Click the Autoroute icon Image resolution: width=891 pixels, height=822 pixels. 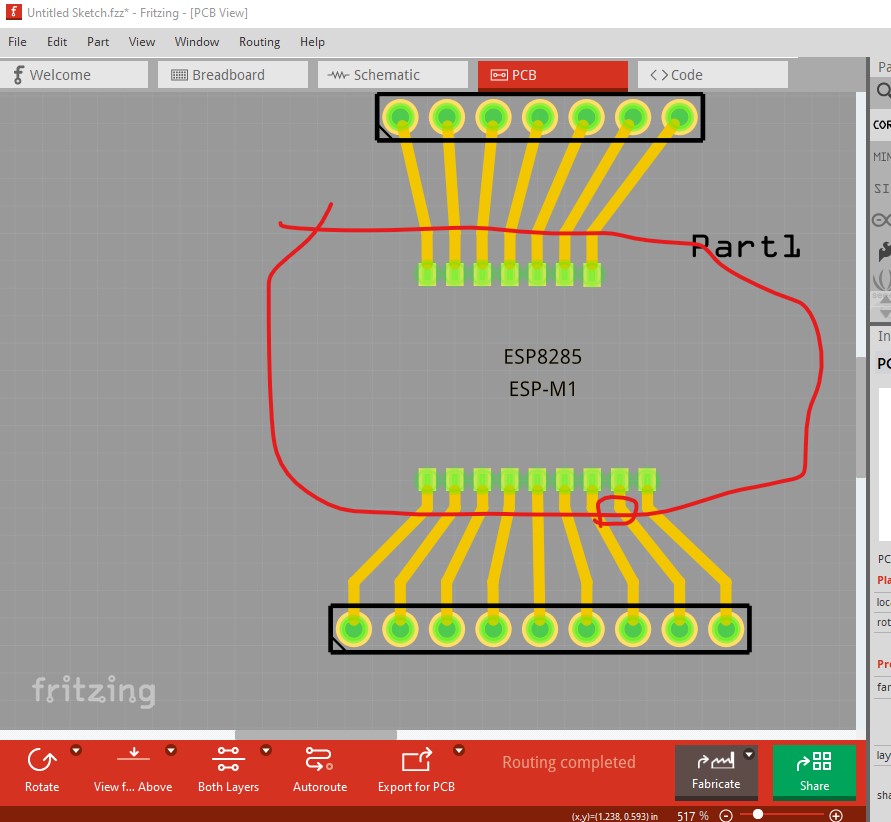point(319,762)
